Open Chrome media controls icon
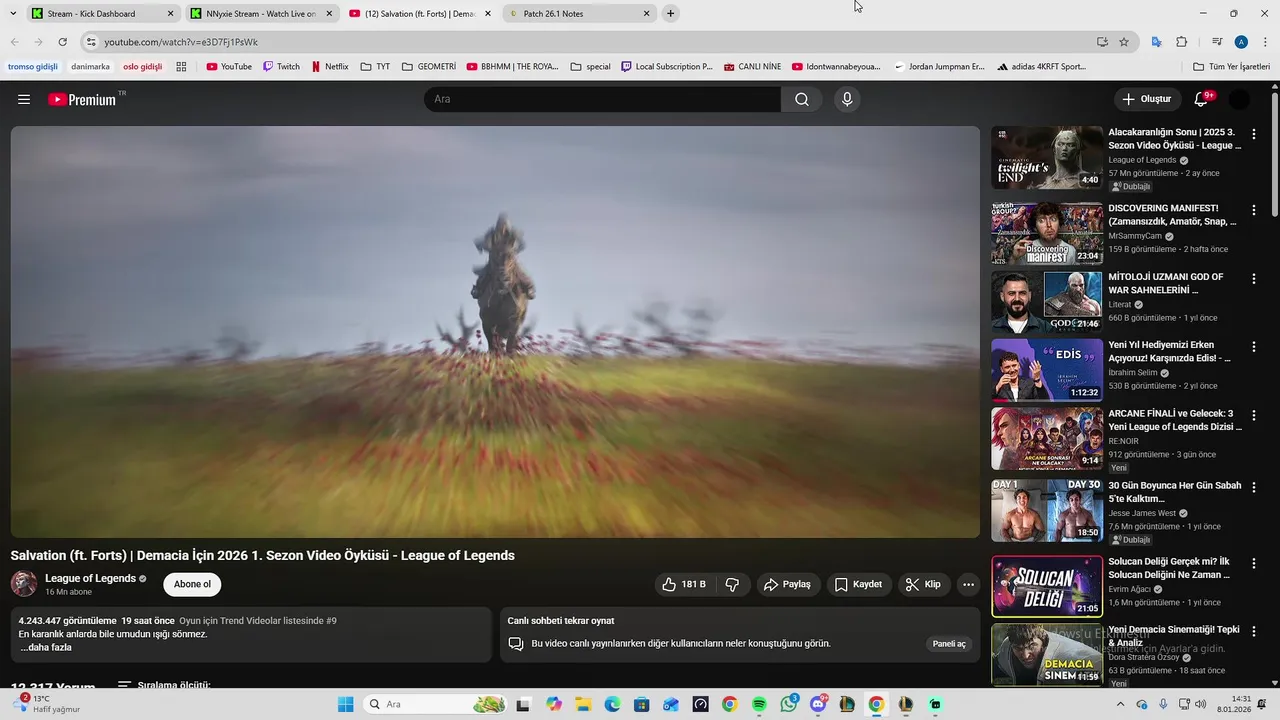The width and height of the screenshot is (1280, 720). coord(1217,42)
